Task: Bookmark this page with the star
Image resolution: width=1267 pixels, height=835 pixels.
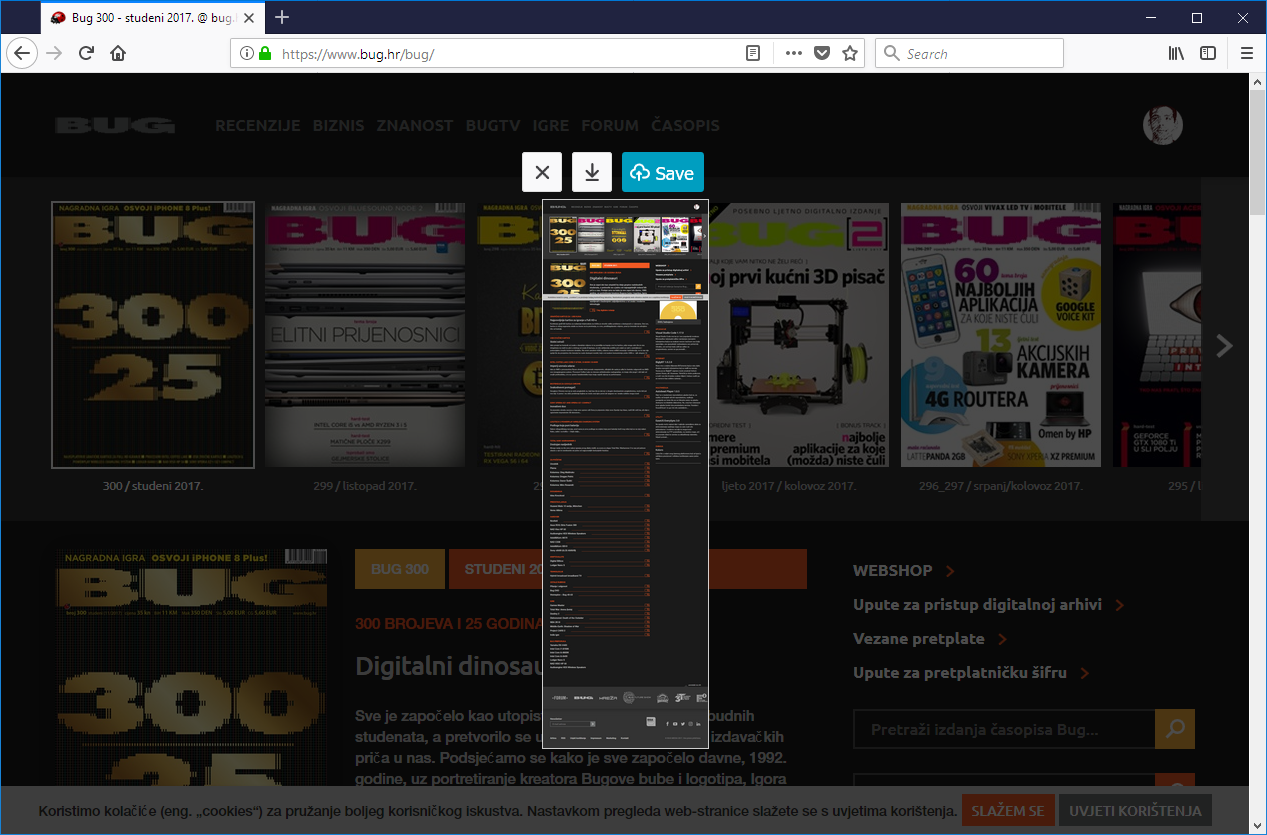Action: (850, 54)
